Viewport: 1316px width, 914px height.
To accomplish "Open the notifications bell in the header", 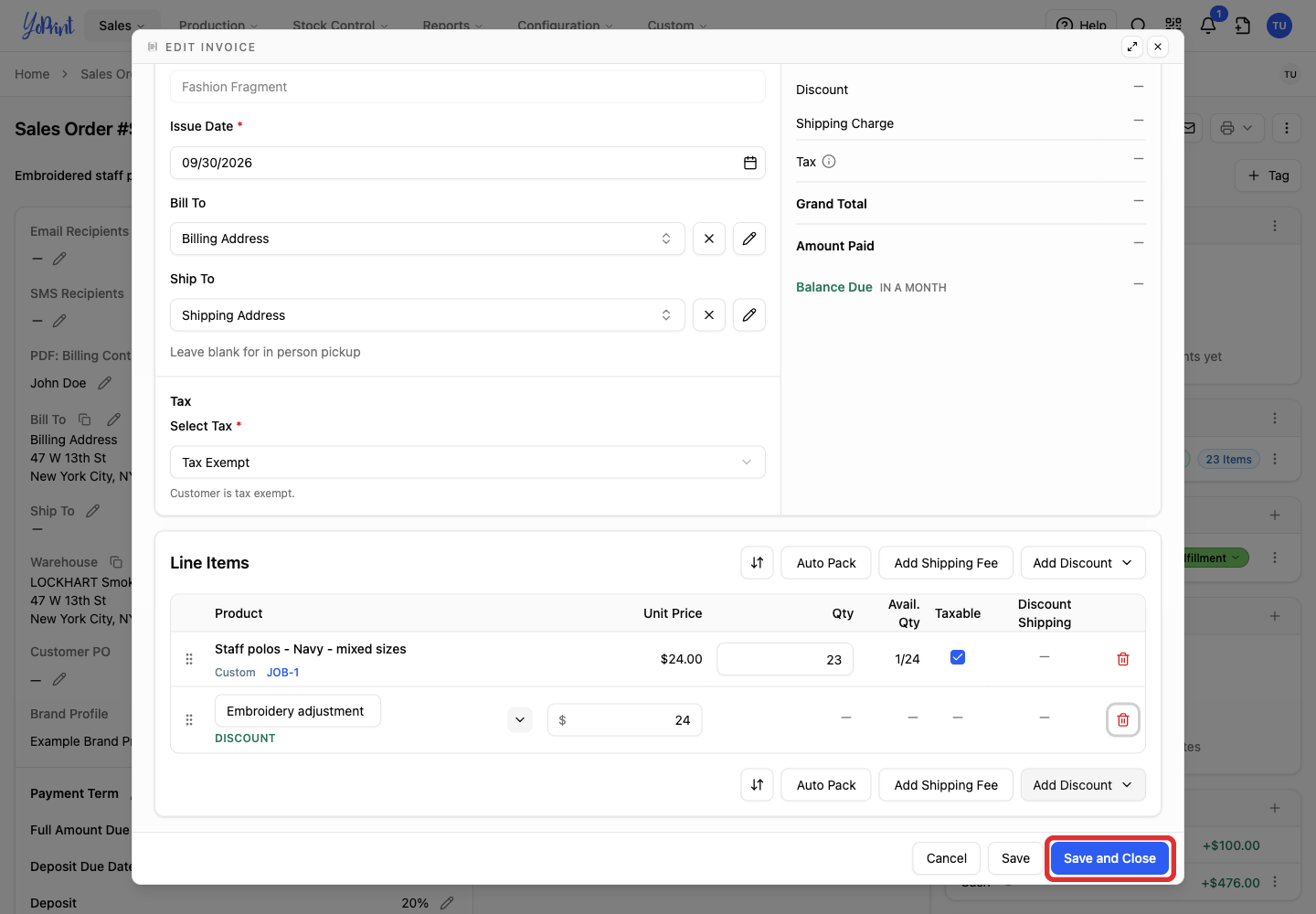I will point(1208,26).
